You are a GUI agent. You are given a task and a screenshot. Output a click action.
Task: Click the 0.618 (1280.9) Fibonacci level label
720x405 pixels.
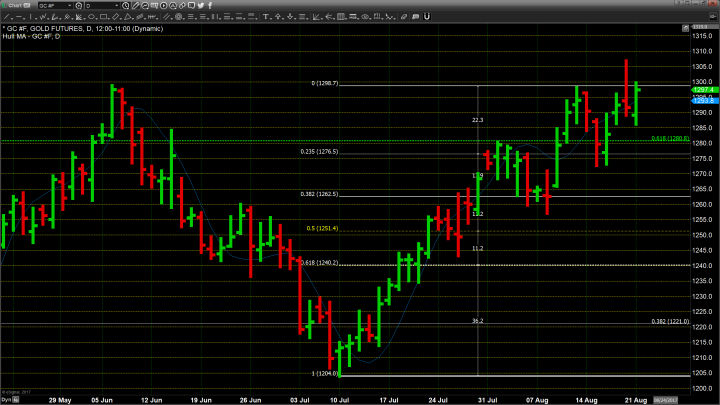[666, 138]
